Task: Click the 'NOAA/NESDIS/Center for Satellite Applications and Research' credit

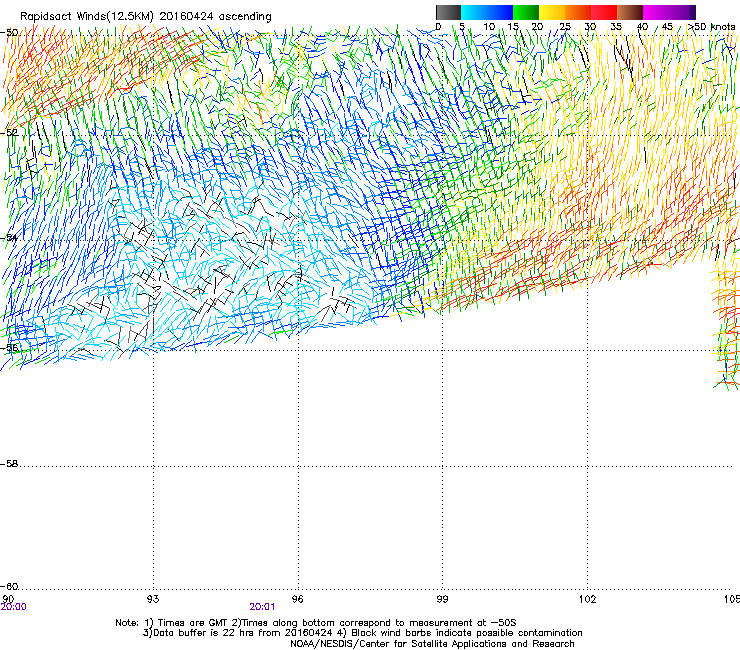Action: click(x=432, y=644)
